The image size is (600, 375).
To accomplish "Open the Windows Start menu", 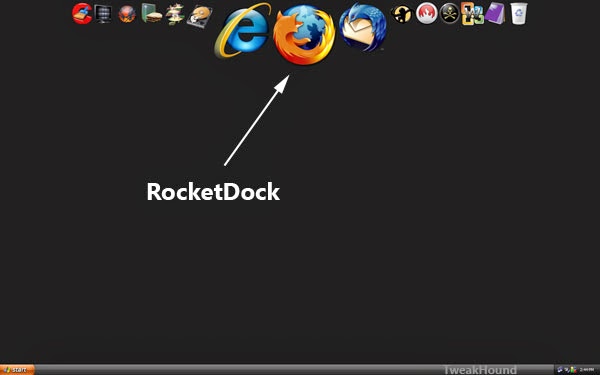I will (17, 370).
